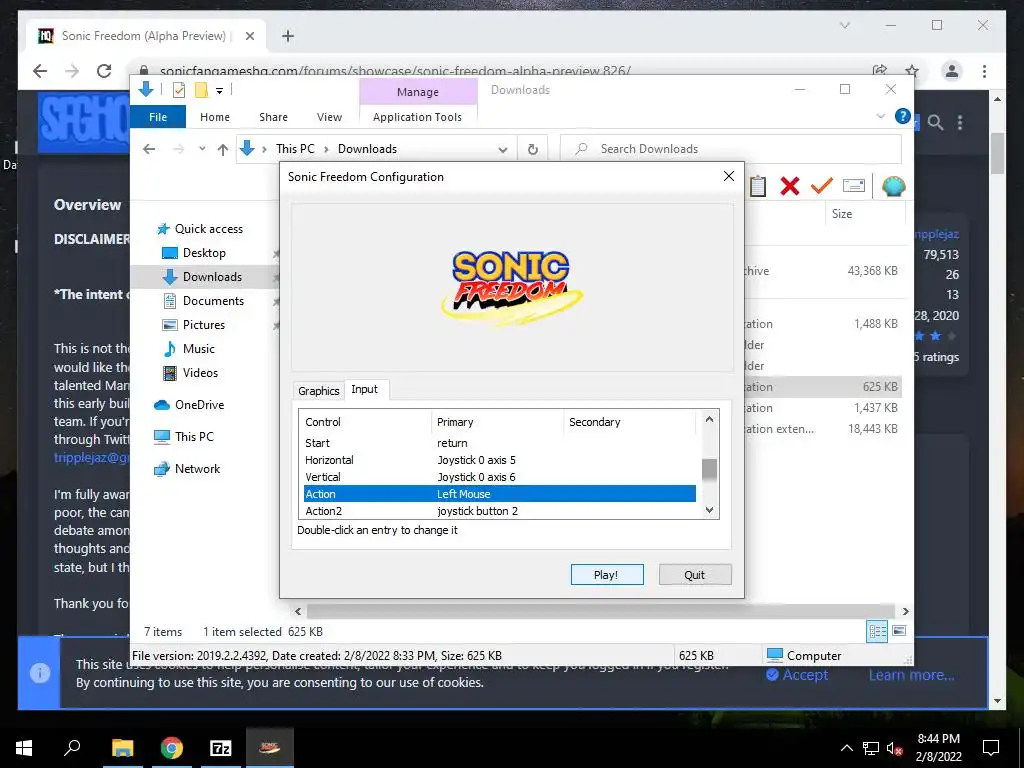Open View ribbon tab
1024x768 pixels.
[x=329, y=117]
